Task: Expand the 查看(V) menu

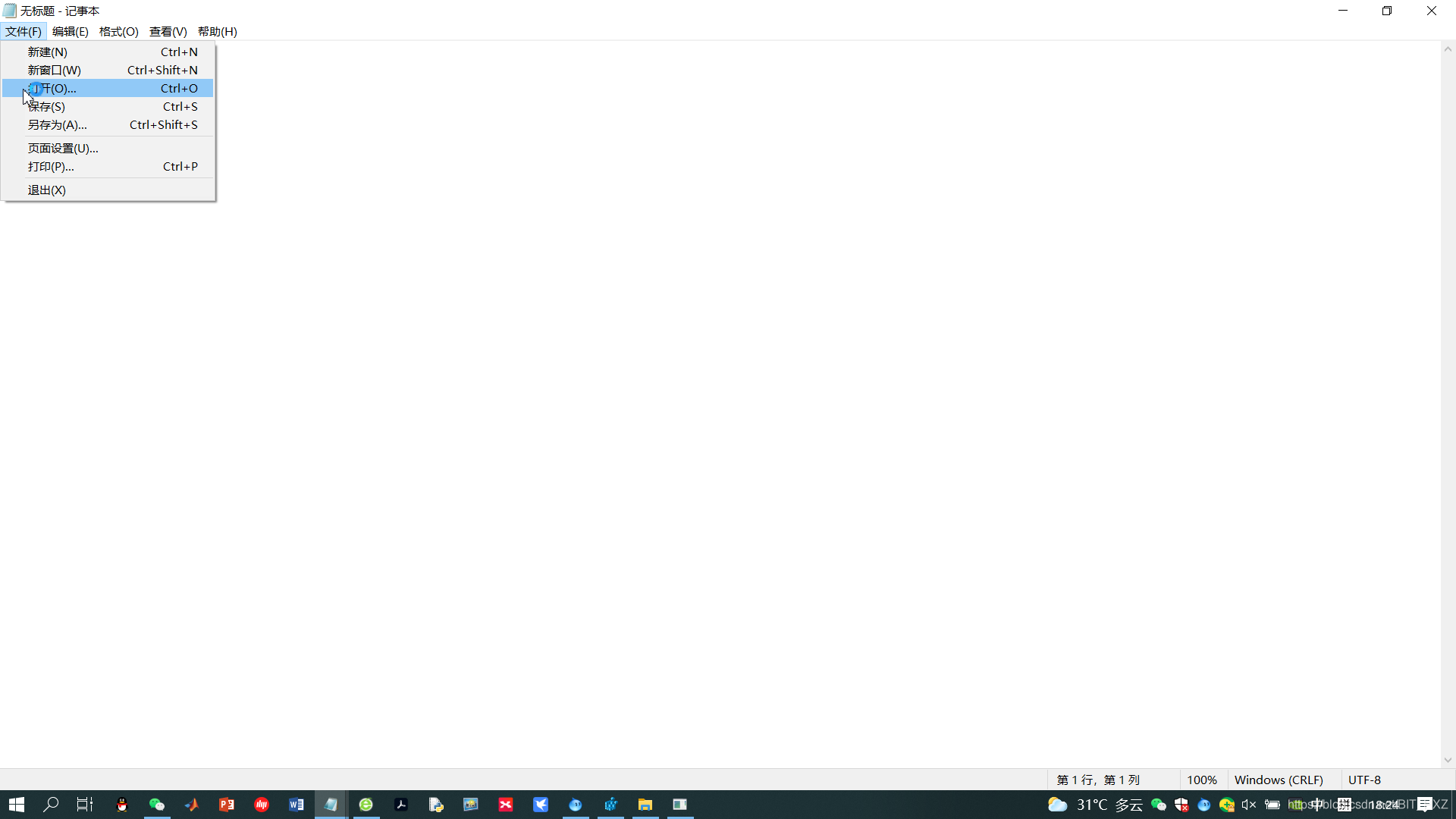Action: click(x=168, y=31)
